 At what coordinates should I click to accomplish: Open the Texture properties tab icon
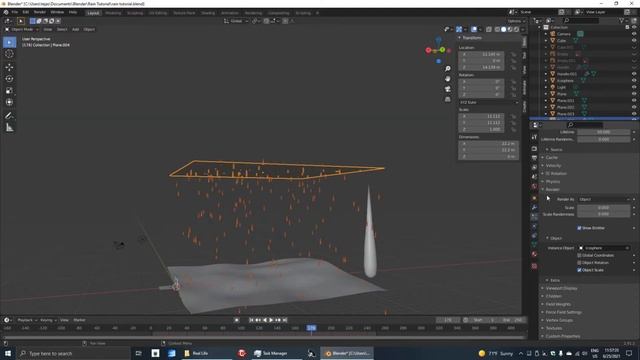coord(534,266)
